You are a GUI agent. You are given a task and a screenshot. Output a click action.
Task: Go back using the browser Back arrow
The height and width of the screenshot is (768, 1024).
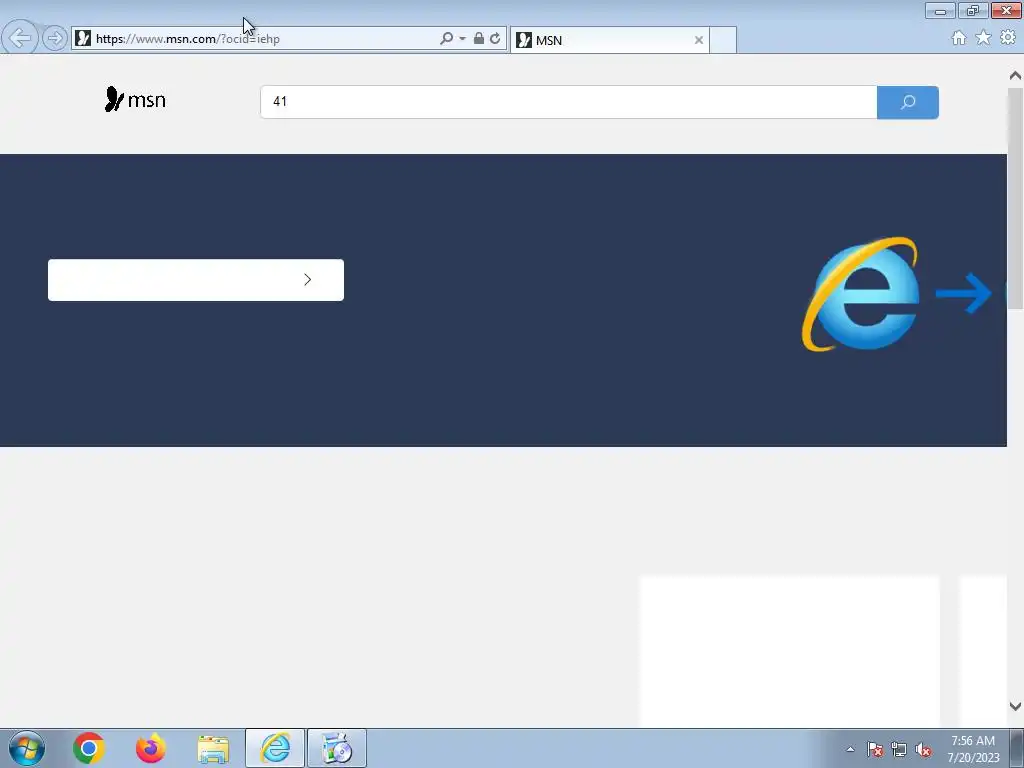20,38
